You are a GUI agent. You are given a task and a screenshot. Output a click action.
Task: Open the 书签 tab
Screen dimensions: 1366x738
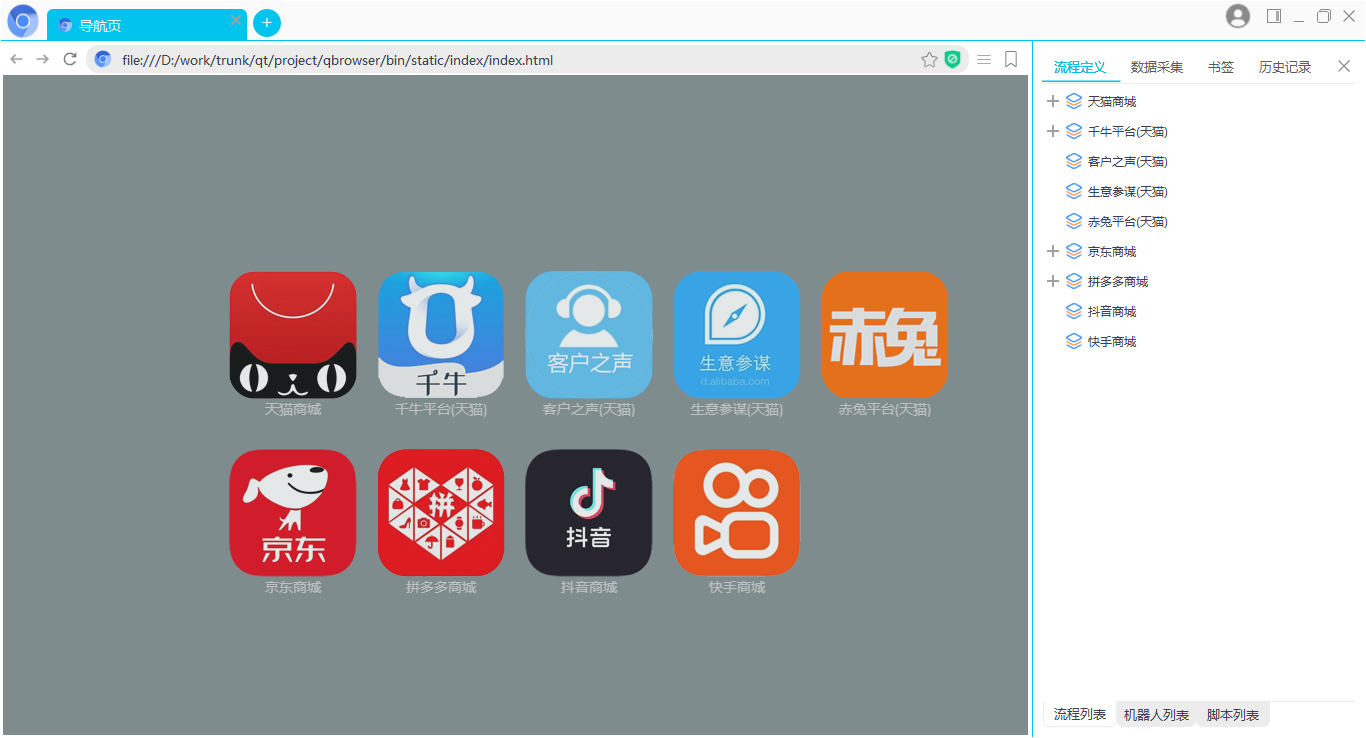pyautogui.click(x=1221, y=67)
